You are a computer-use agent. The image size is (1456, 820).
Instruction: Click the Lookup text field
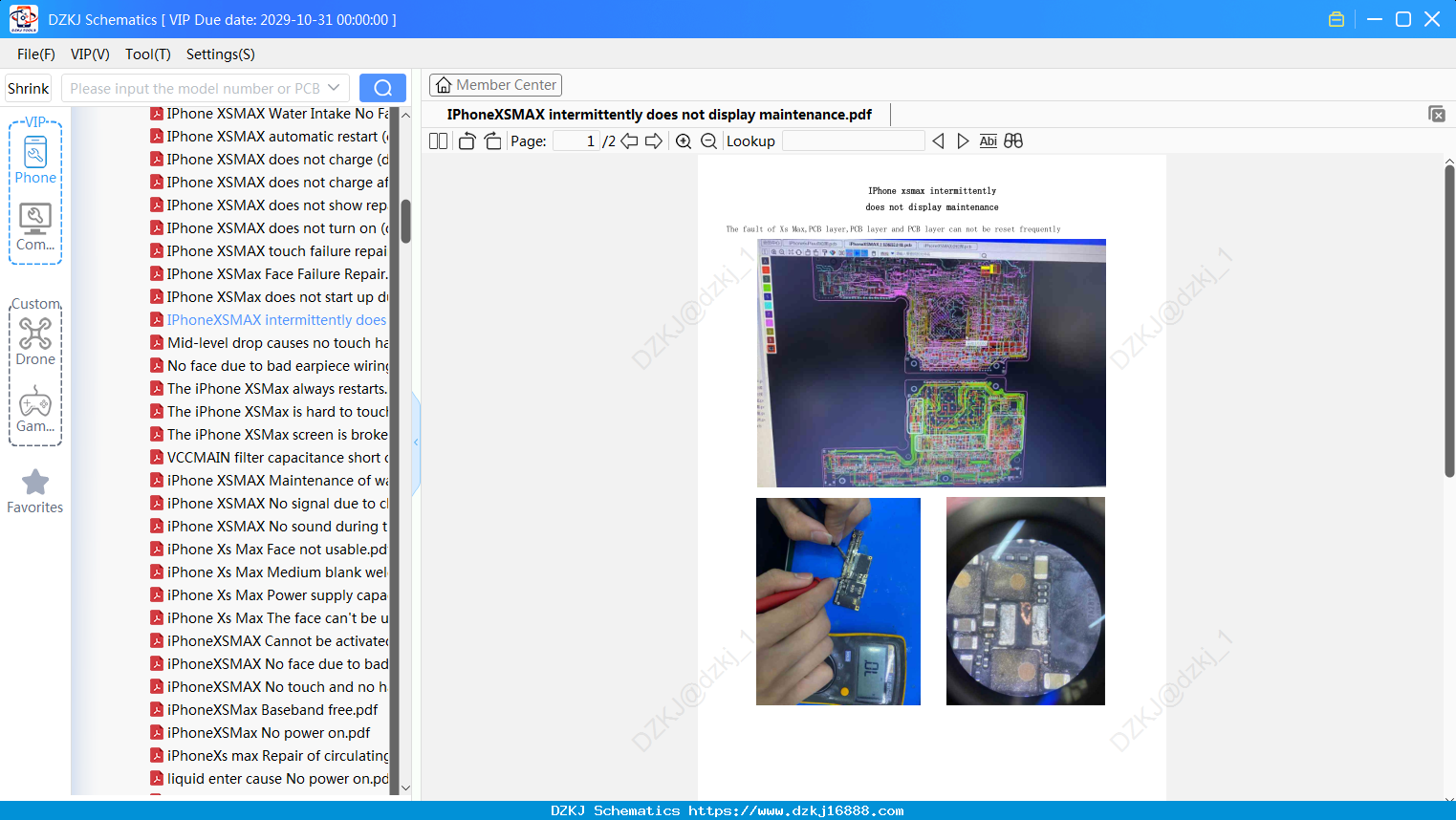(x=853, y=141)
